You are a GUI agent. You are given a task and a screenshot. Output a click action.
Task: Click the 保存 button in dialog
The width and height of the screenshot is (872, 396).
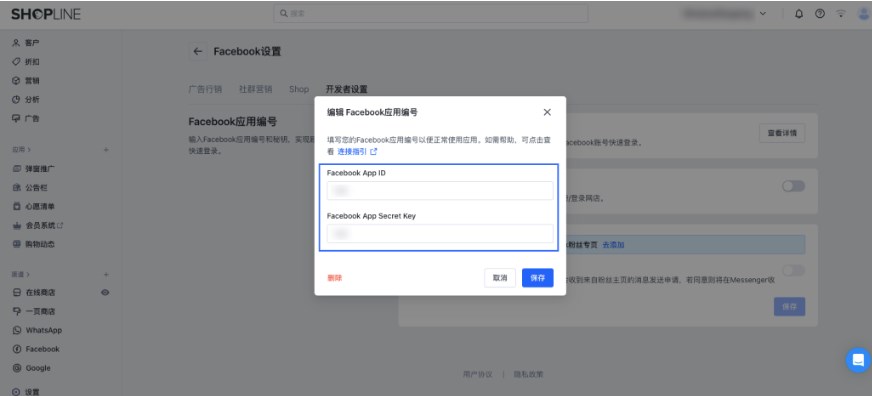pos(537,278)
